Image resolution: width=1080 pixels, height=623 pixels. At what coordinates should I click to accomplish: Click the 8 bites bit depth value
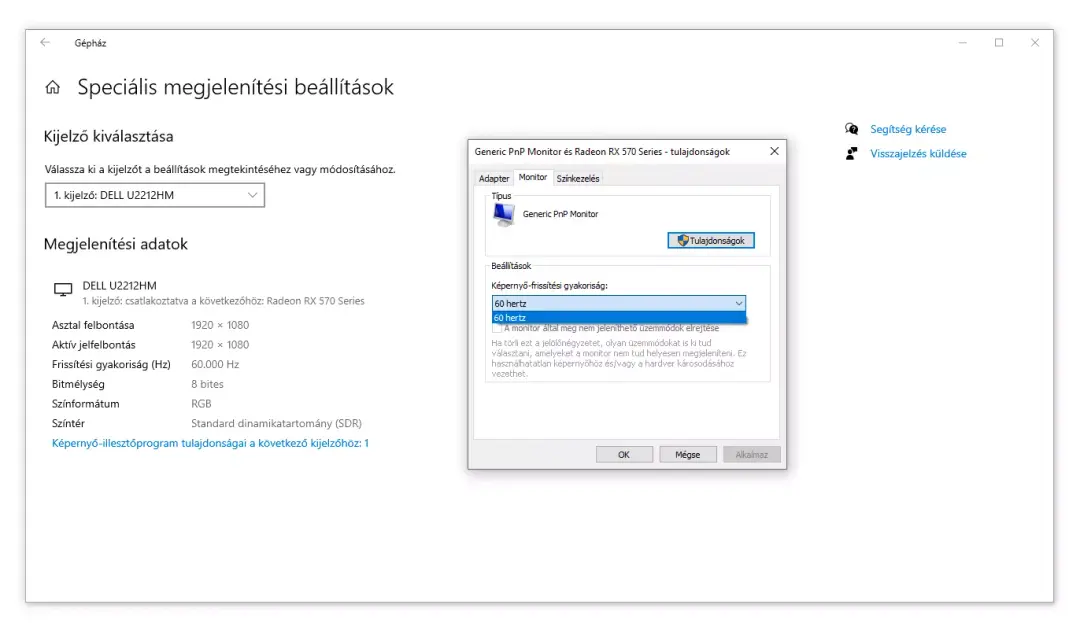pyautogui.click(x=207, y=384)
